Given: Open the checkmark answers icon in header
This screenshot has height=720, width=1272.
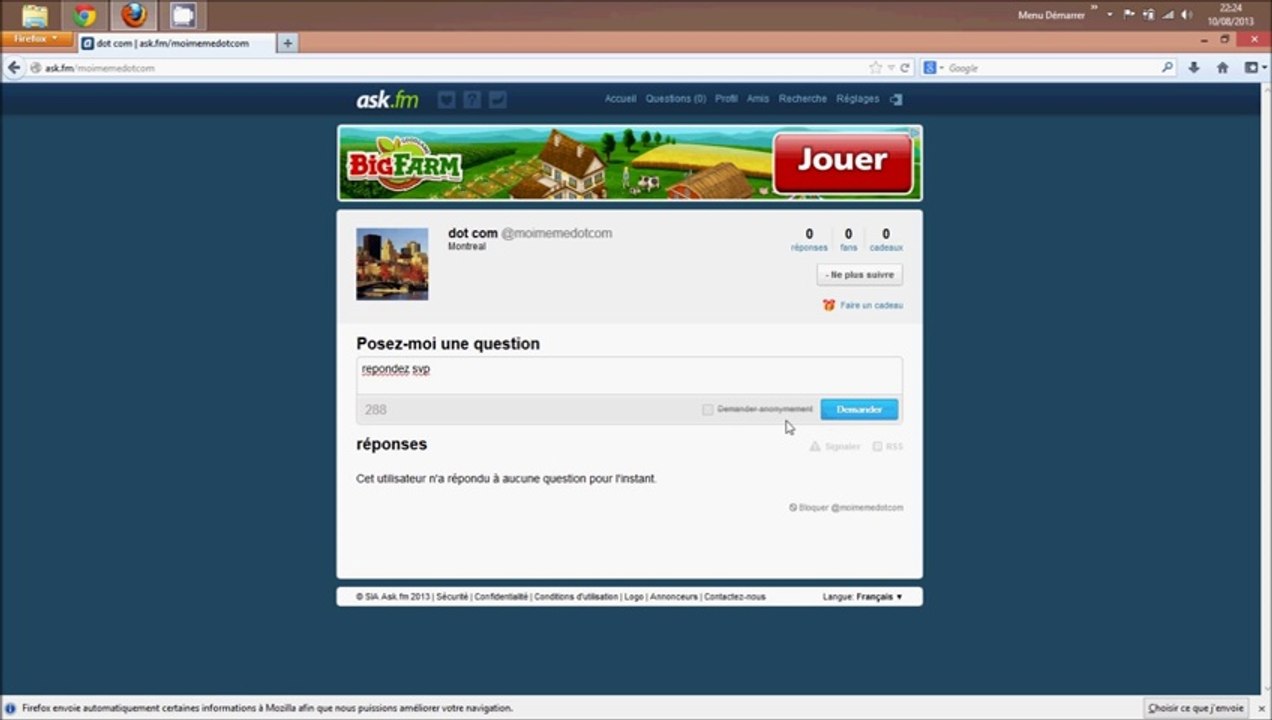Looking at the screenshot, I should 498,99.
